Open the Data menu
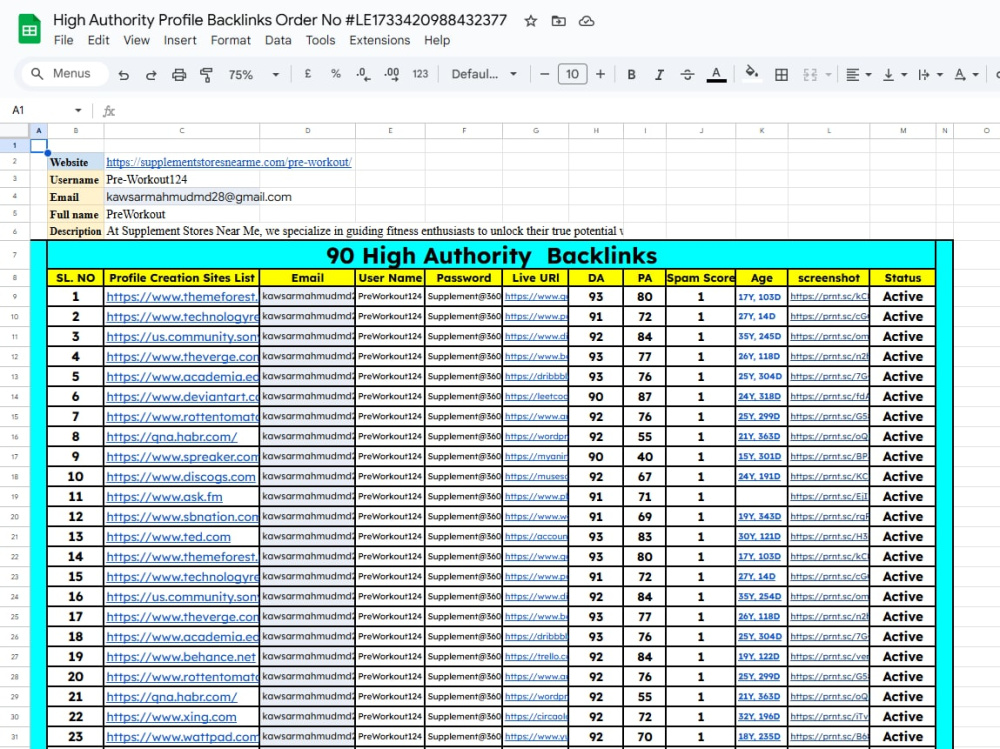The width and height of the screenshot is (1000, 749). pyautogui.click(x=277, y=40)
